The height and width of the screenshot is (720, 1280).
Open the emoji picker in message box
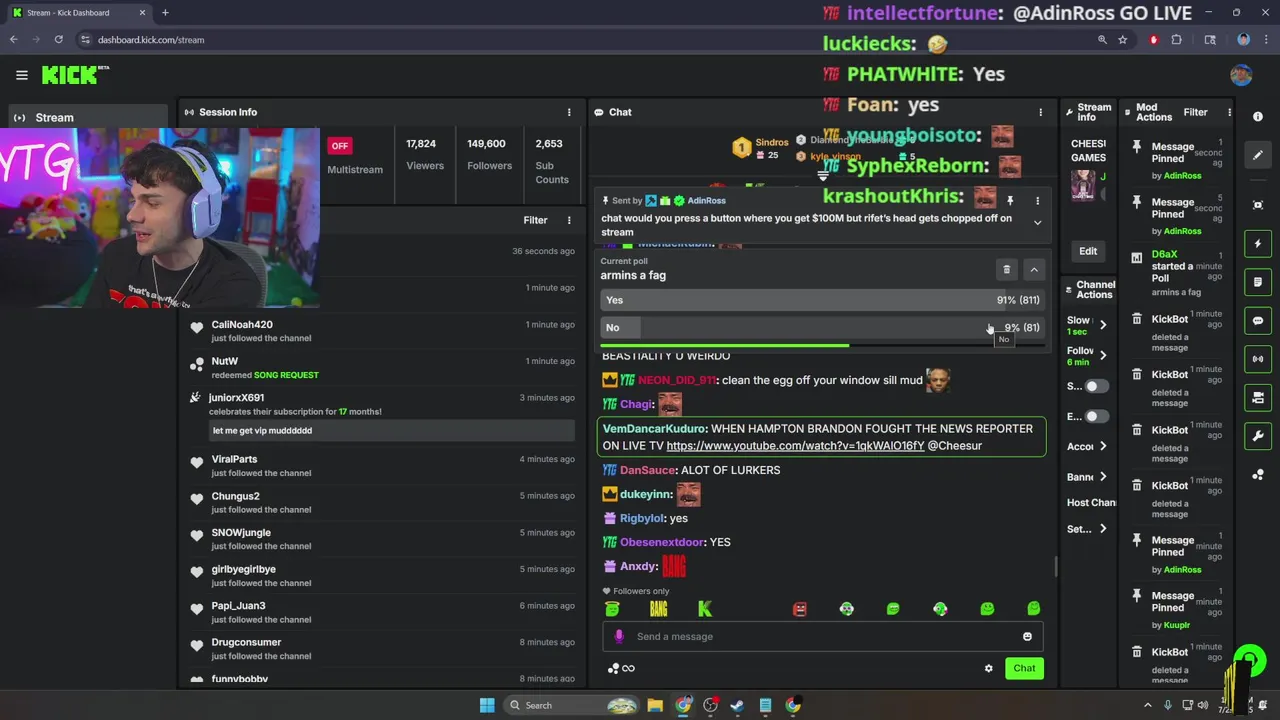(x=1027, y=637)
